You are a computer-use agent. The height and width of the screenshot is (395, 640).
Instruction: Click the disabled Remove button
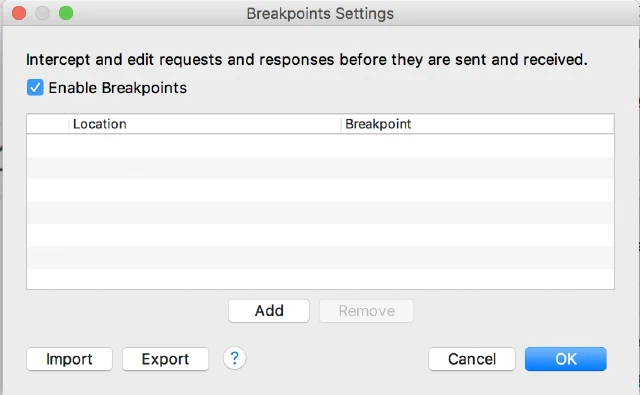pos(366,311)
